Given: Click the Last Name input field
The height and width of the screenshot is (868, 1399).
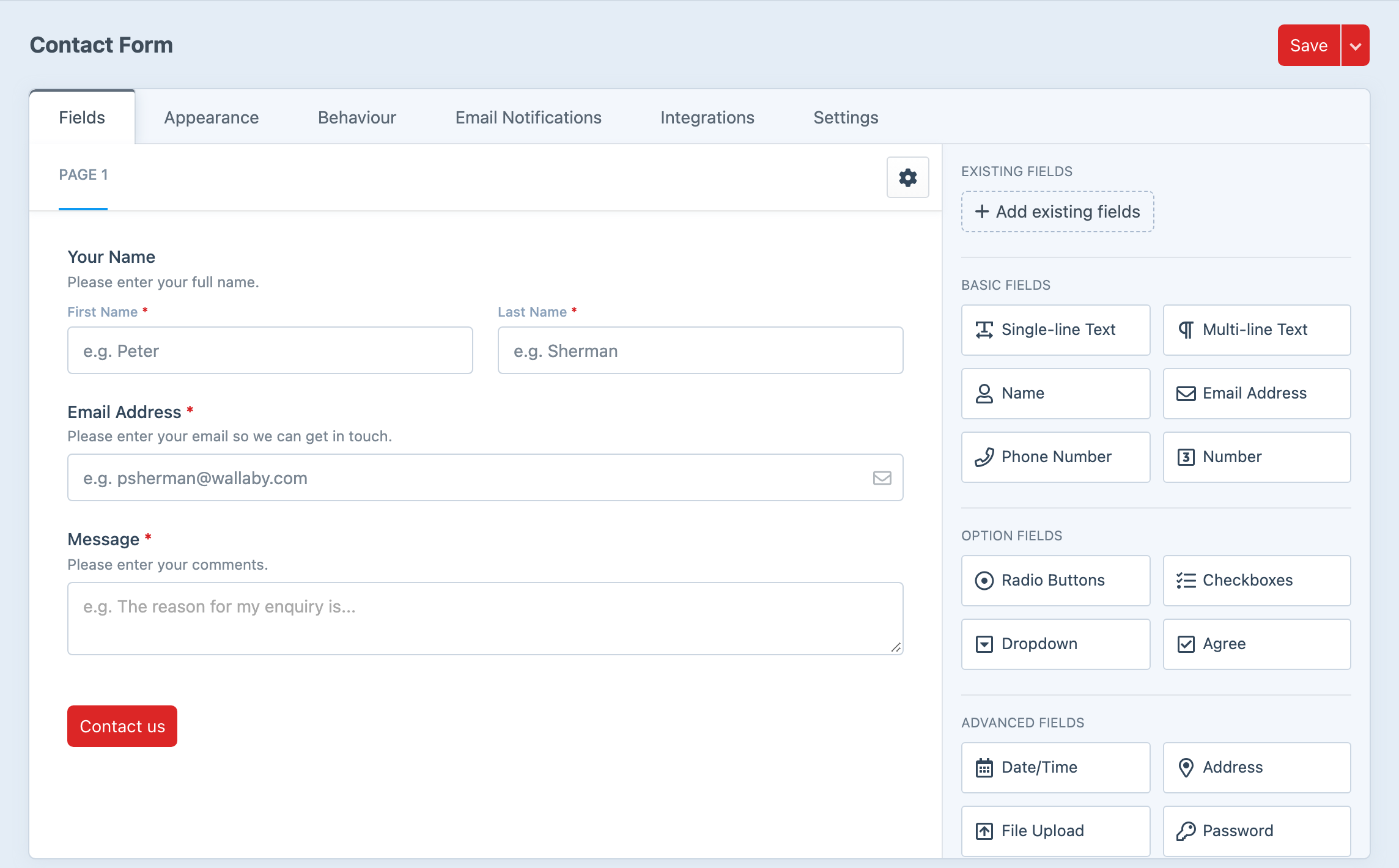Looking at the screenshot, I should point(701,350).
